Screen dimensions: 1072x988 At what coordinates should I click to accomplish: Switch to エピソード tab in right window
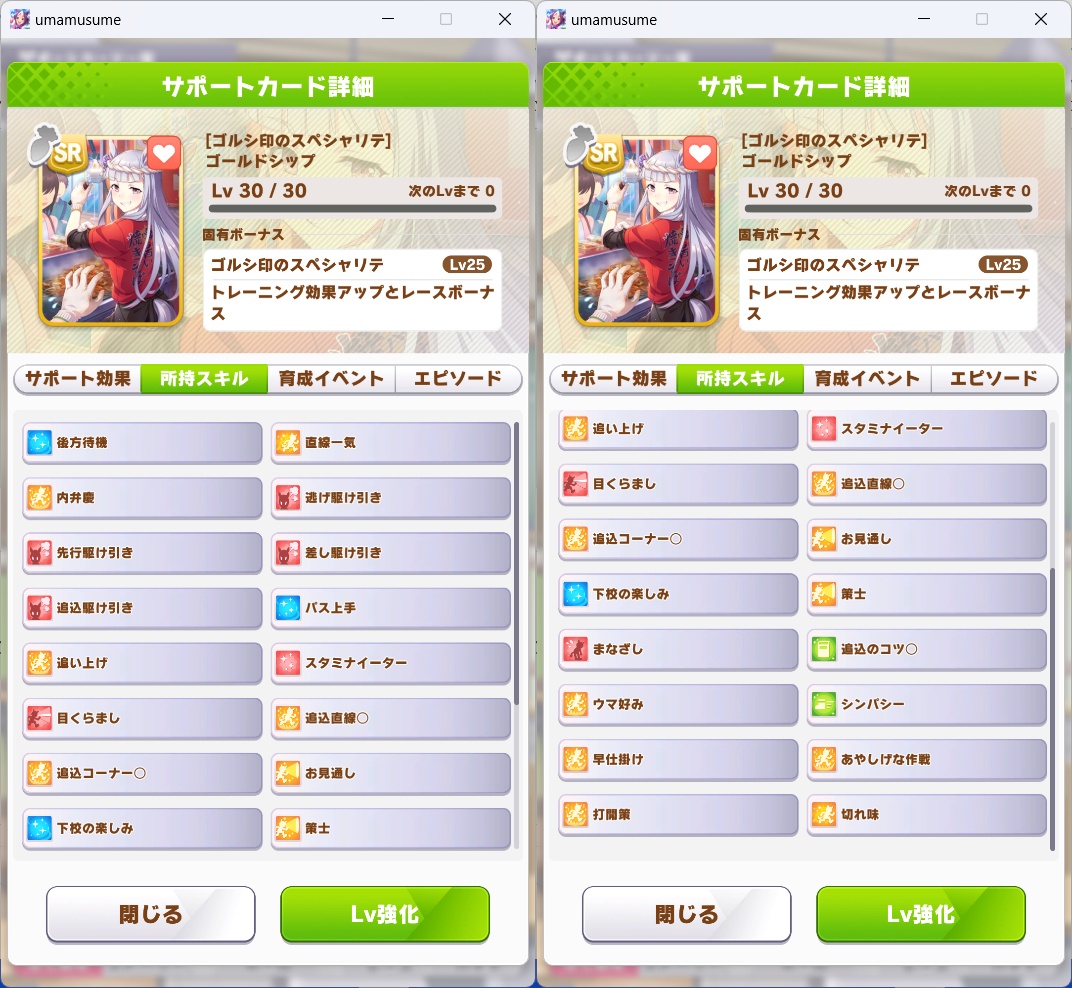(x=994, y=379)
